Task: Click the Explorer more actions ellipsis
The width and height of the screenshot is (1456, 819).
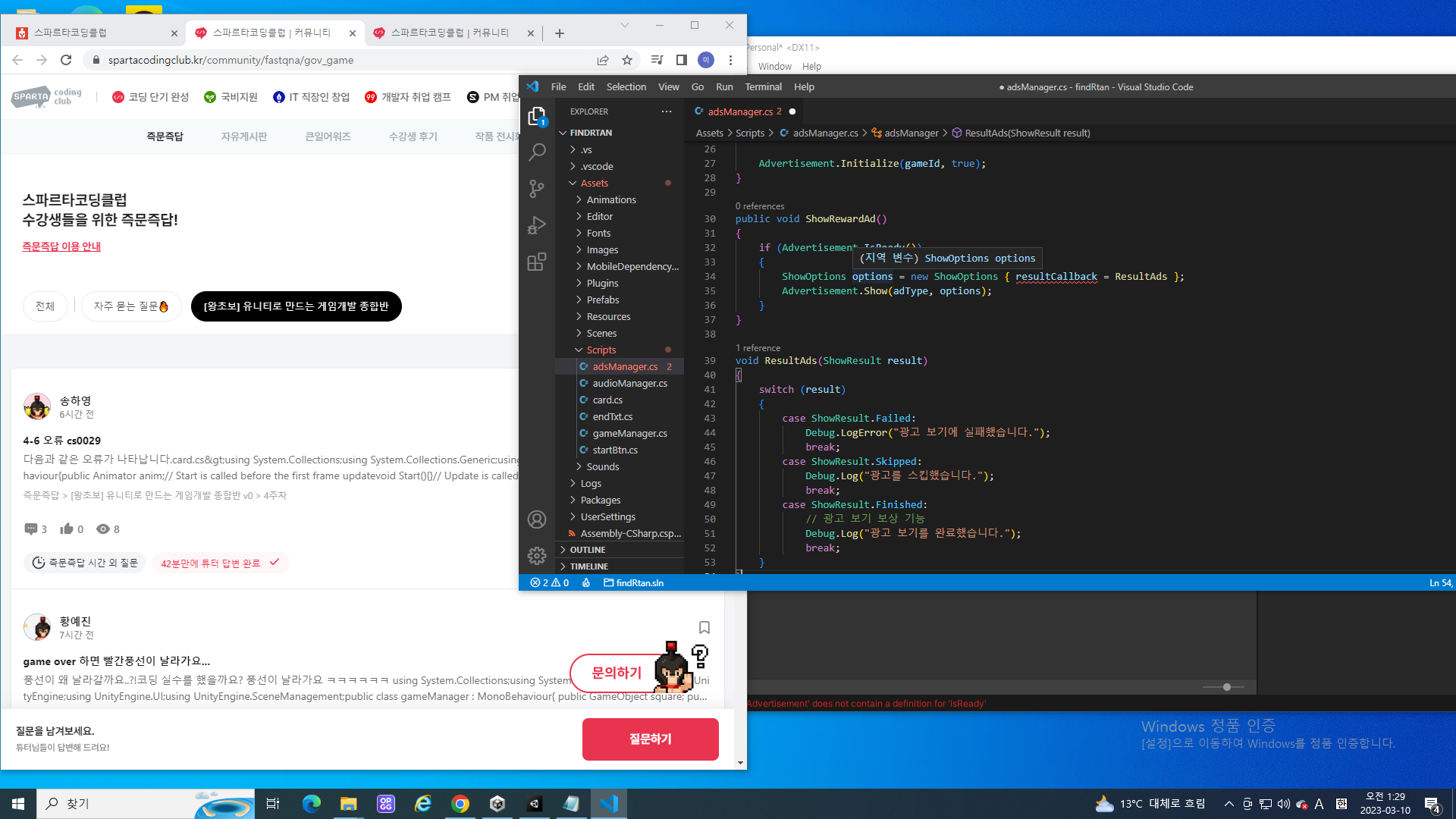Action: [x=667, y=111]
